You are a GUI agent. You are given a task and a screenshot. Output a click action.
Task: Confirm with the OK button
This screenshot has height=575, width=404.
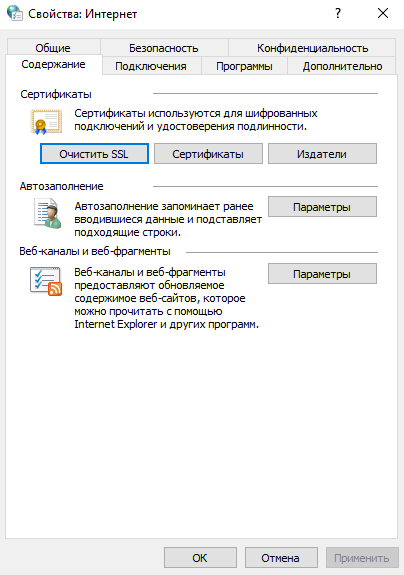(200, 558)
